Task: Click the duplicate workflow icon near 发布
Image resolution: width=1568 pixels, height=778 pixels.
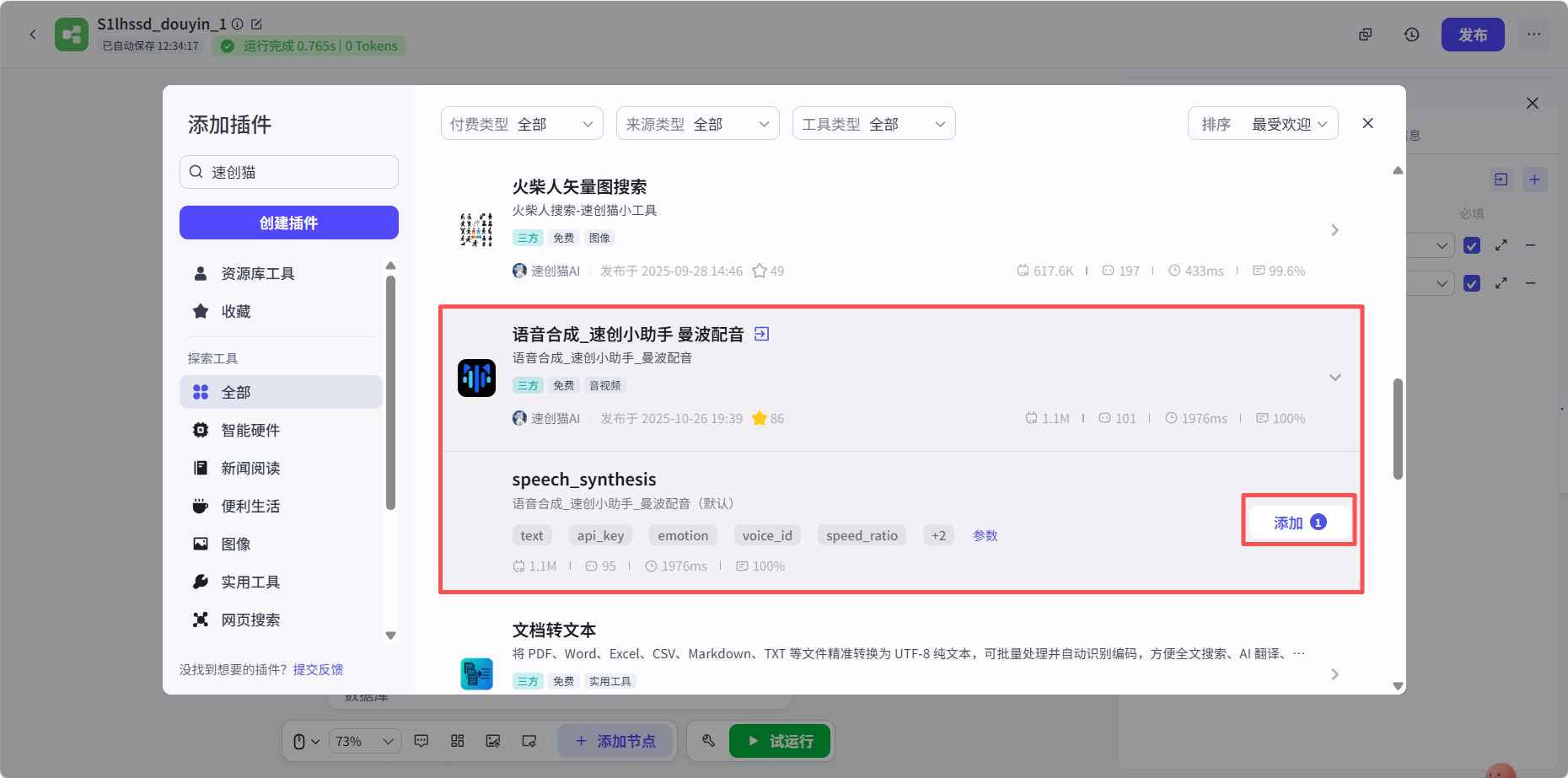Action: click(x=1366, y=35)
